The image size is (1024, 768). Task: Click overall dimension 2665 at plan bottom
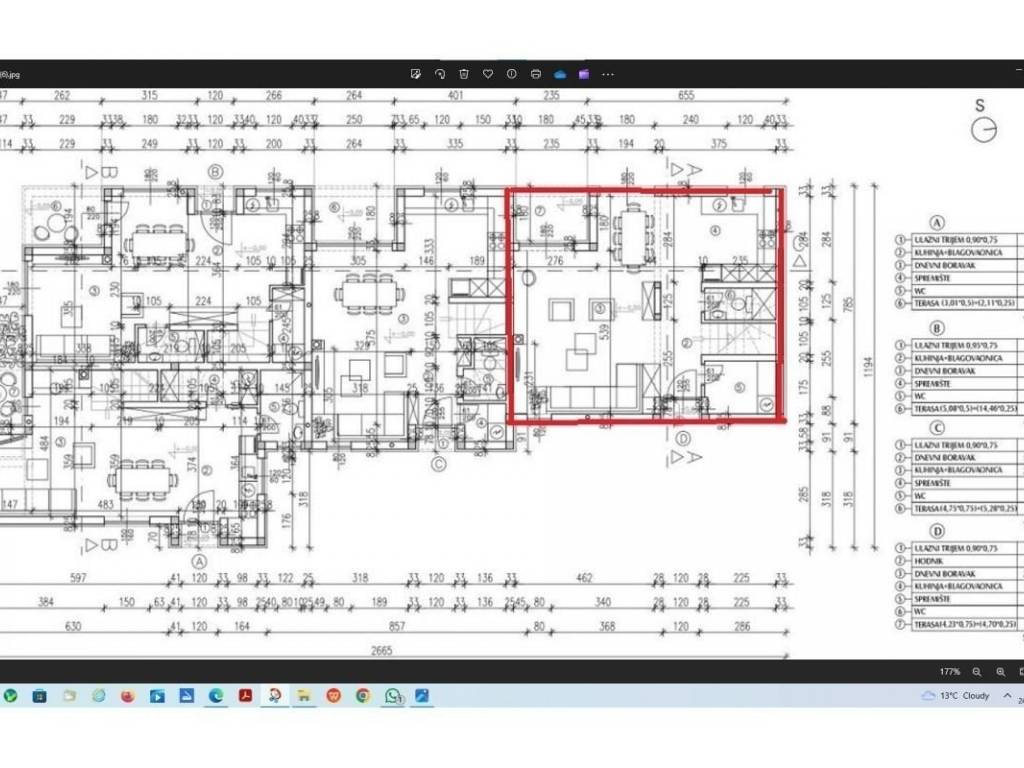click(x=381, y=650)
